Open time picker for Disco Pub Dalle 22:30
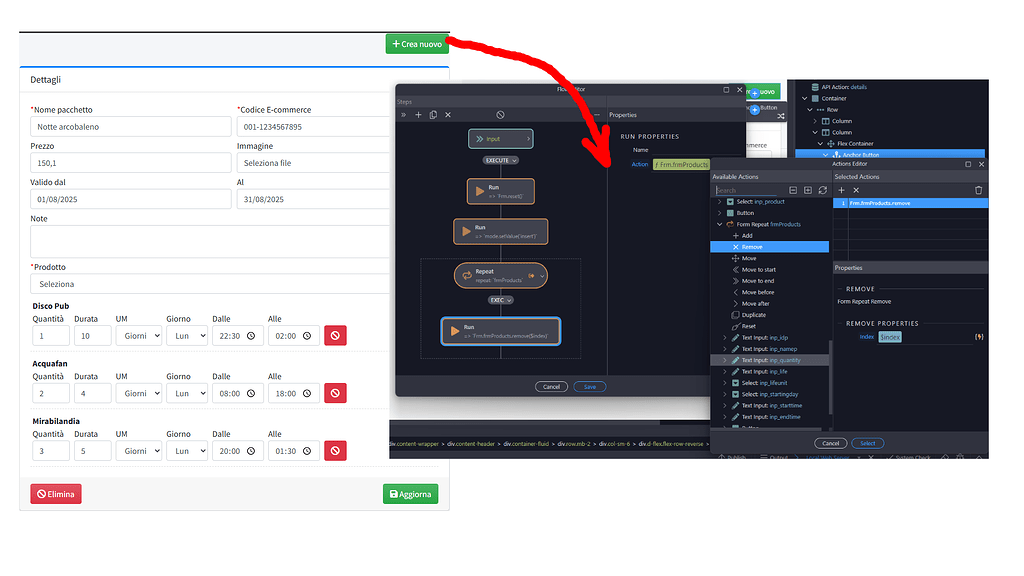1024x576 pixels. pos(251,336)
